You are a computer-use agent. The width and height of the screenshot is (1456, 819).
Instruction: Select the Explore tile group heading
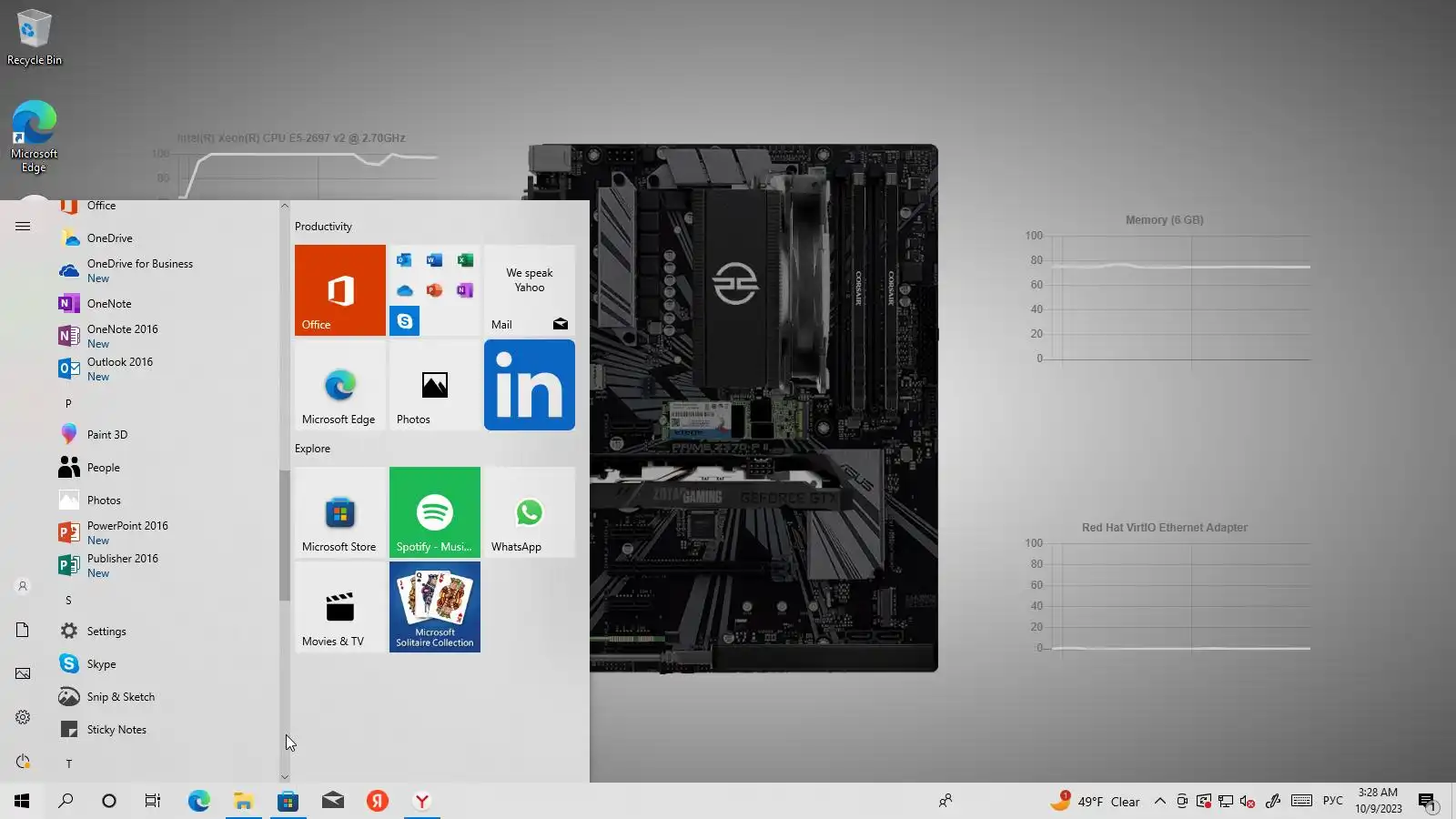click(x=312, y=449)
